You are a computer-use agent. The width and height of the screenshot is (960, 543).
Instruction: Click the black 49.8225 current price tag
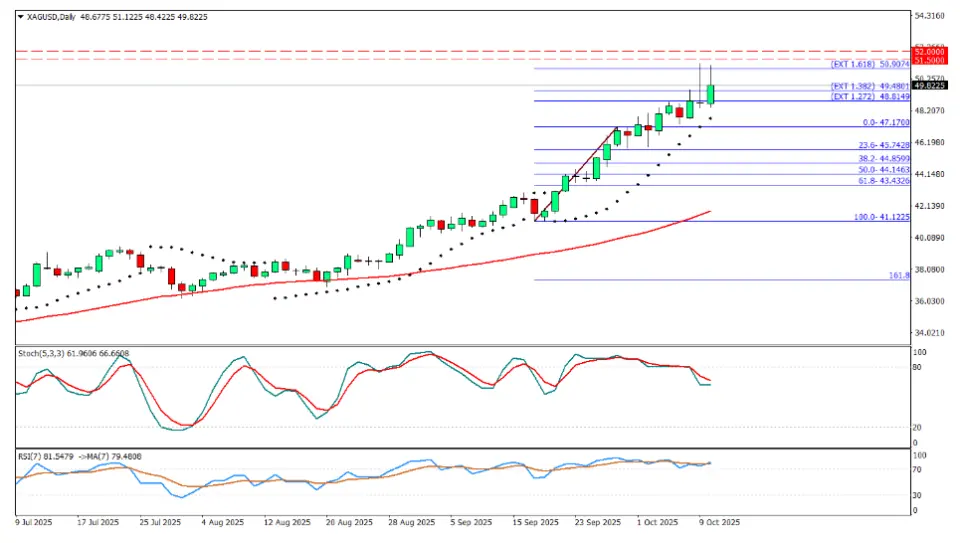[x=930, y=85]
